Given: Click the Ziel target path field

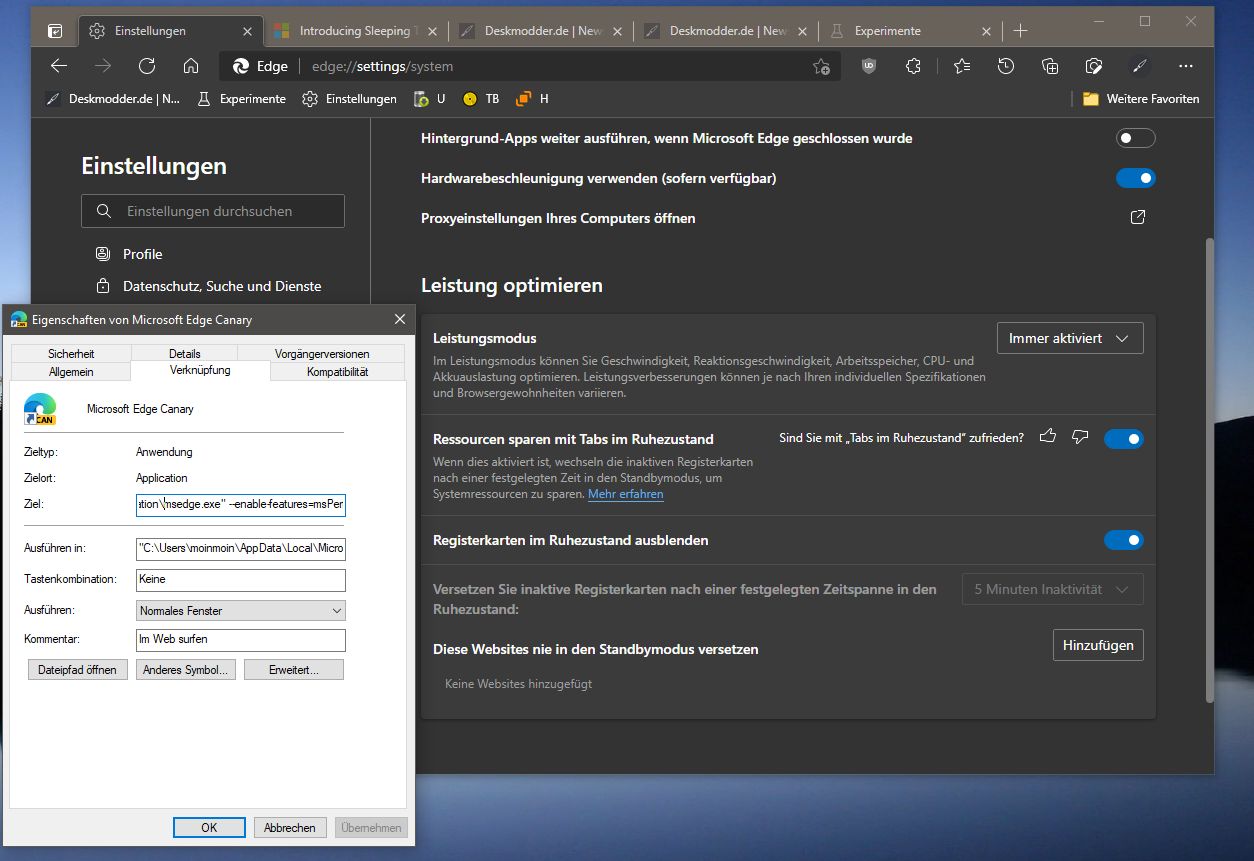Looking at the screenshot, I should pyautogui.click(x=241, y=504).
